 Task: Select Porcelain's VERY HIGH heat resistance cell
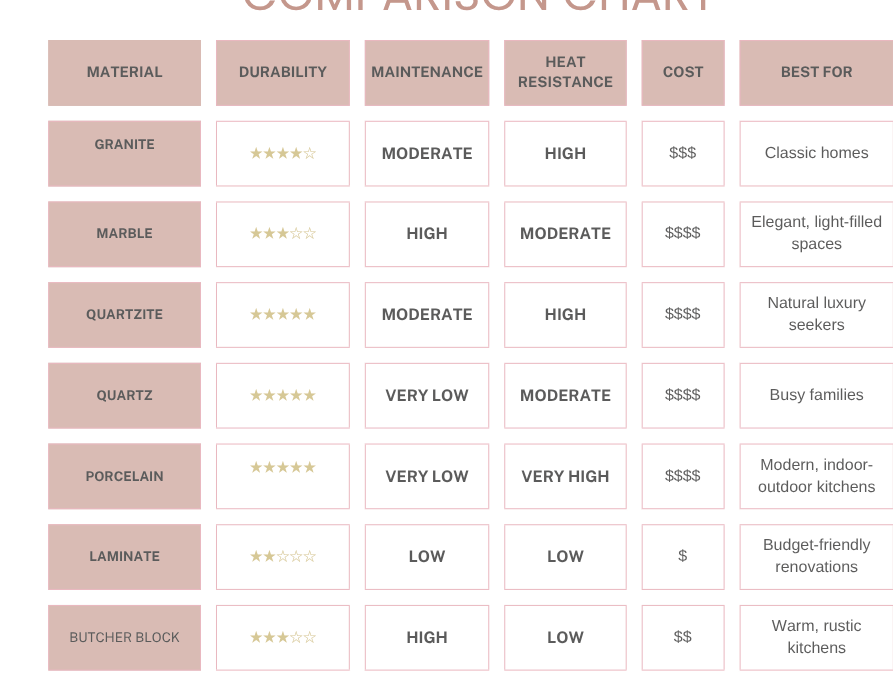[x=565, y=476]
